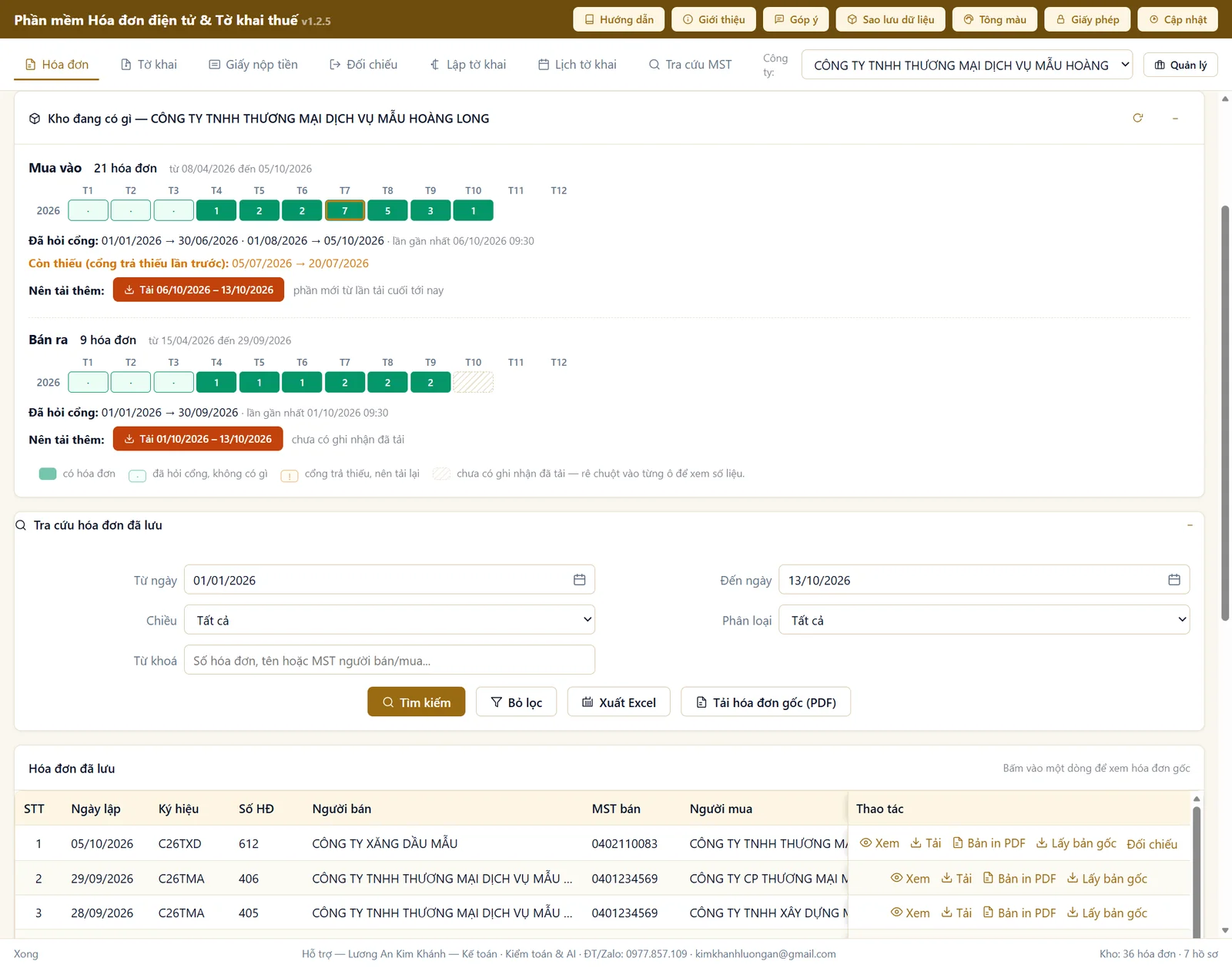Viewport: 1232px width, 968px height.
Task: Click Tìm kiếm search button
Action: pos(417,702)
